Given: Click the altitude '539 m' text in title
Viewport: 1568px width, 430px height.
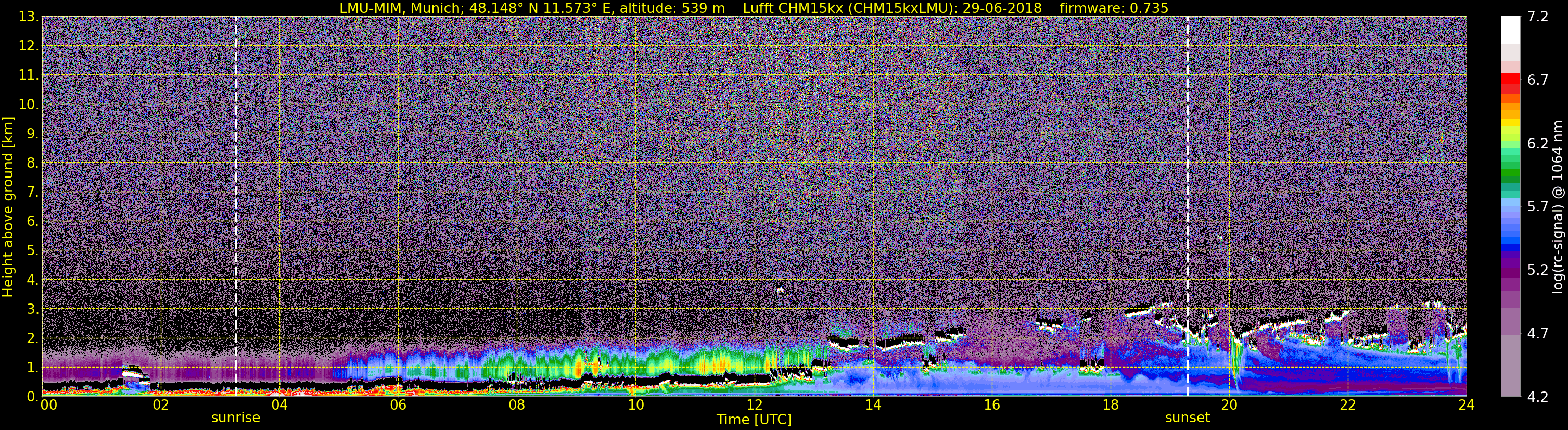Looking at the screenshot, I should point(703,8).
